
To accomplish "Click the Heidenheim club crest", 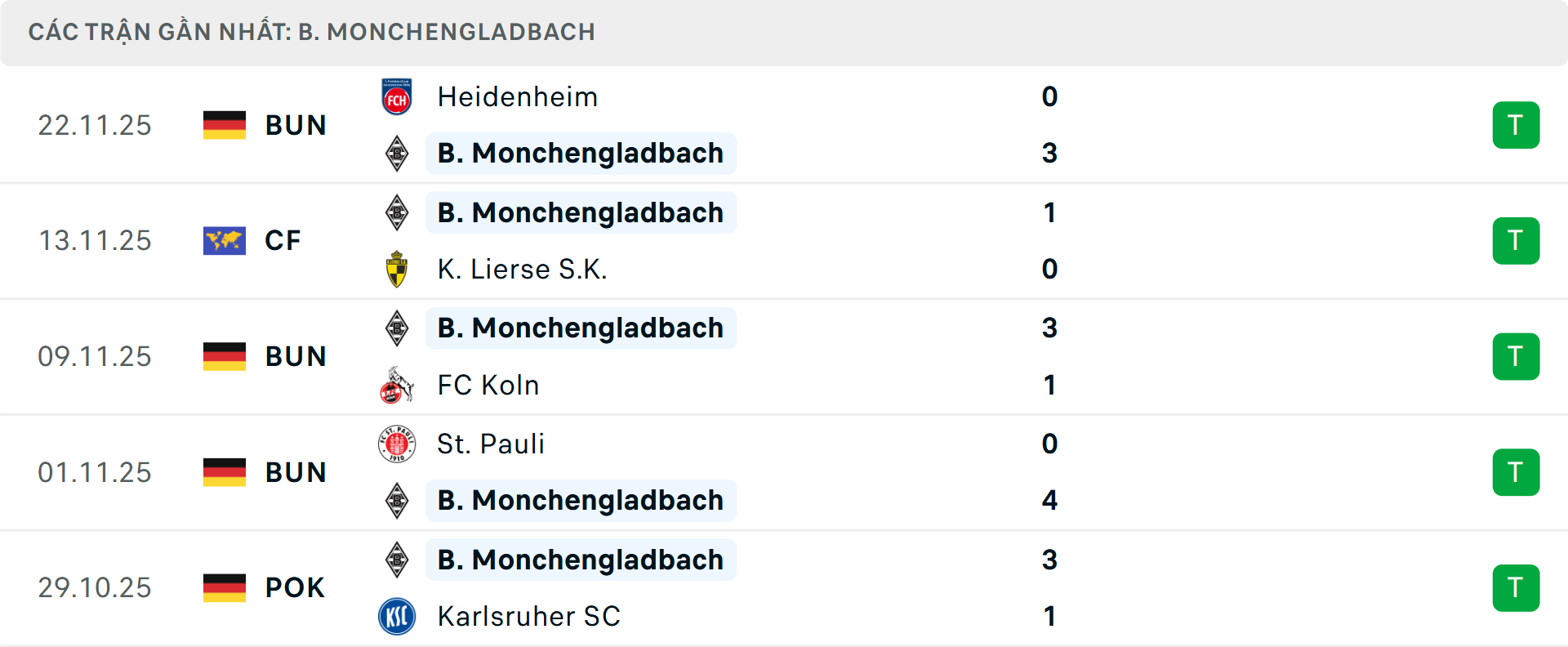I will (x=397, y=96).
